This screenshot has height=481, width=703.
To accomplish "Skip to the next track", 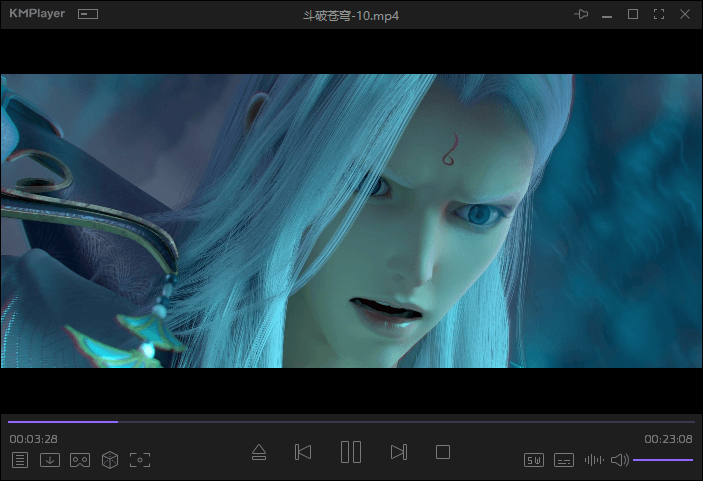I will pos(398,453).
